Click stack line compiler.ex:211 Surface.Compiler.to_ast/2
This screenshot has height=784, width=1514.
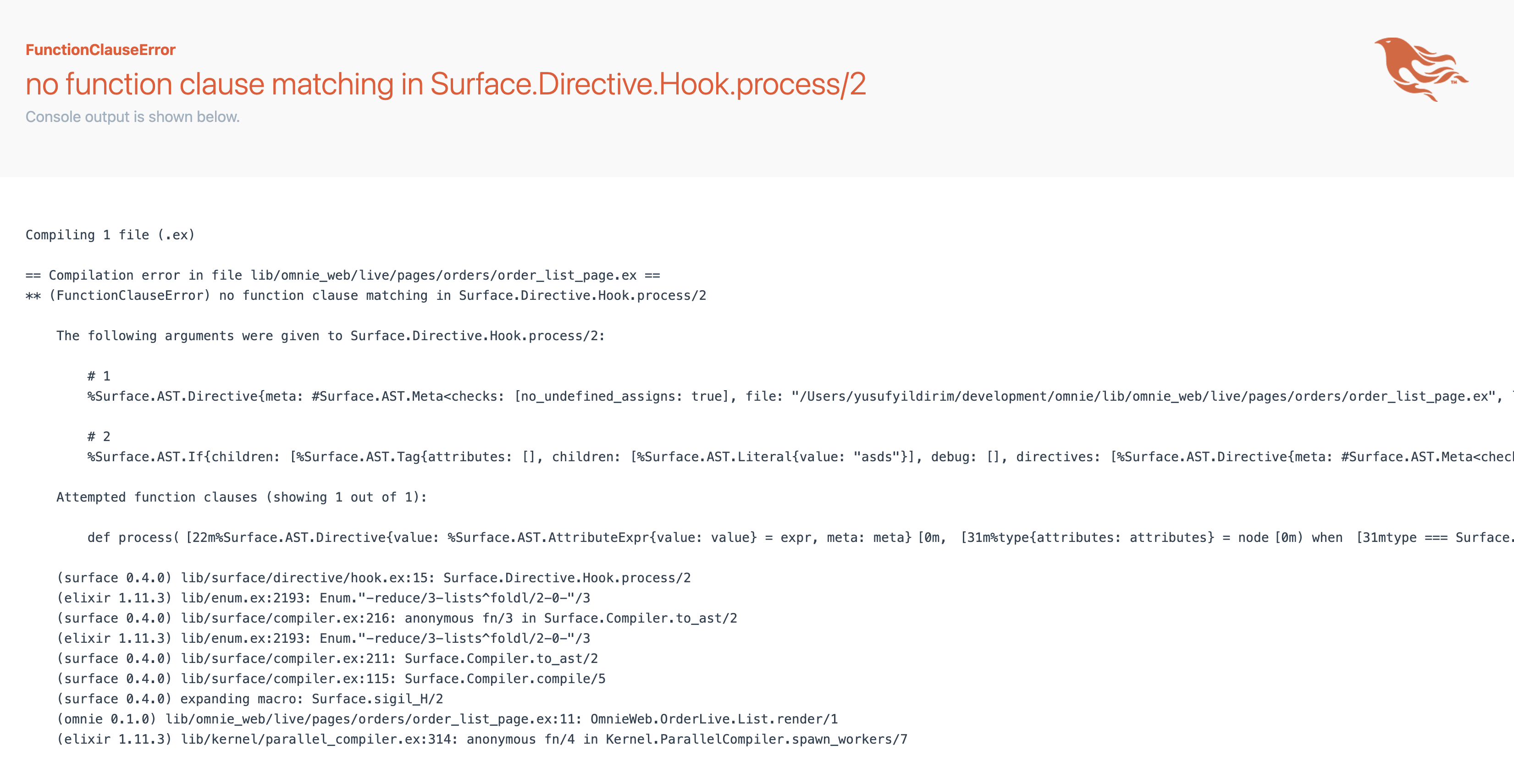click(x=327, y=659)
